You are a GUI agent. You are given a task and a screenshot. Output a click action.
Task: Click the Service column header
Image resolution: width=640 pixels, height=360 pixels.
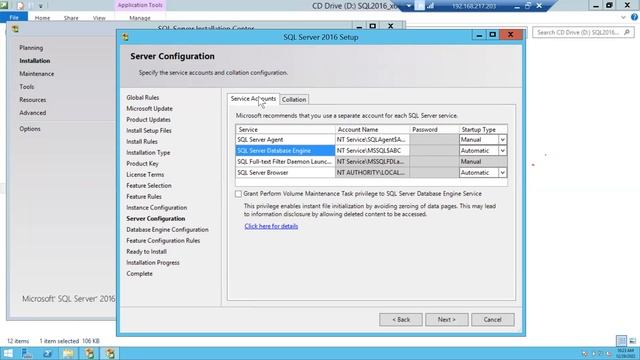[285, 129]
